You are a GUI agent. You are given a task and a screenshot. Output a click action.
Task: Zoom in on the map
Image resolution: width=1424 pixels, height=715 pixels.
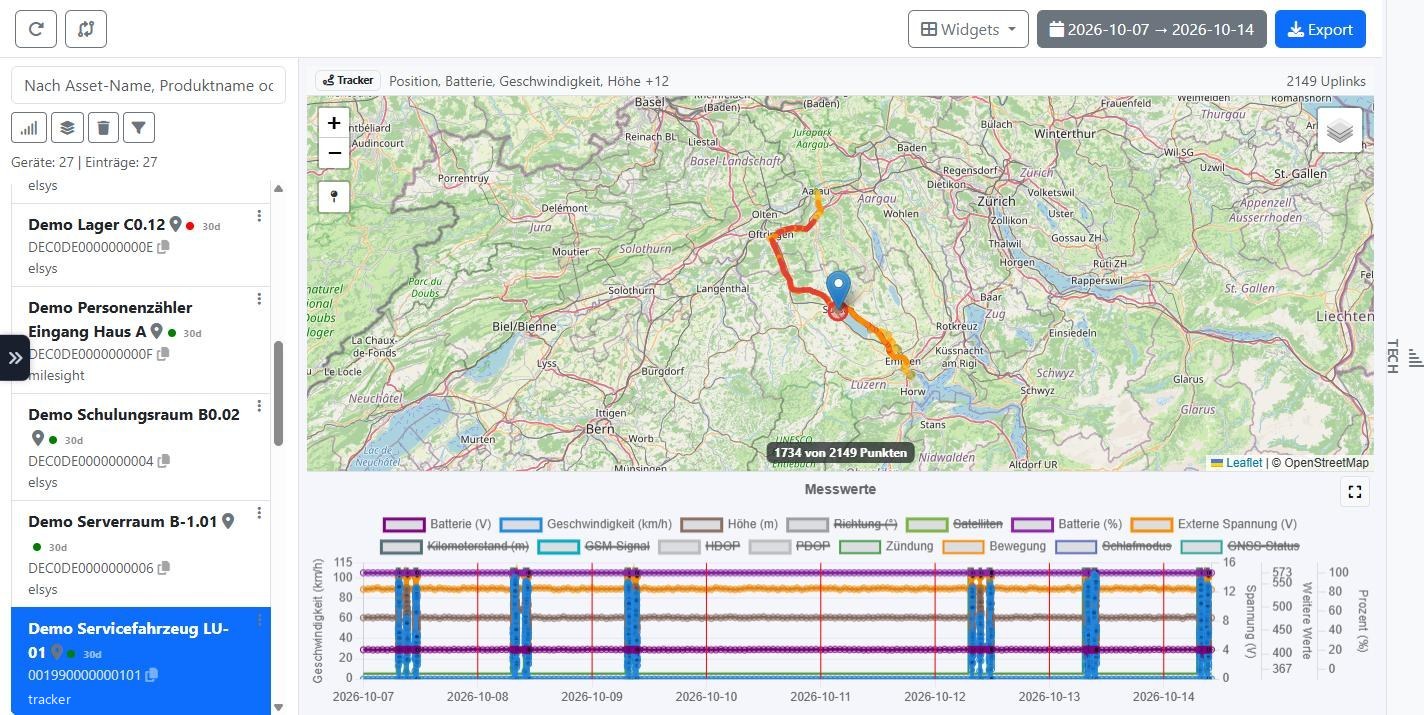pyautogui.click(x=334, y=123)
